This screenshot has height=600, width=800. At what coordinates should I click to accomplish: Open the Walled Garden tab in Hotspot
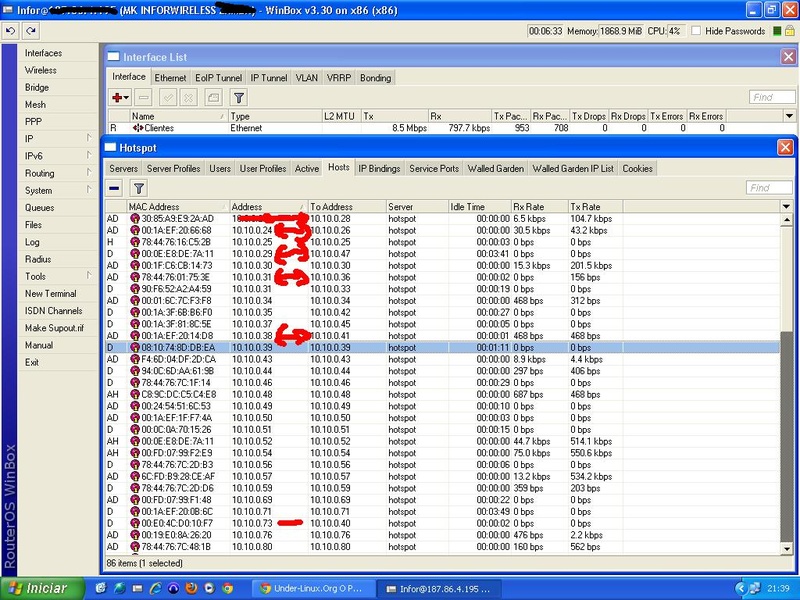(x=495, y=169)
